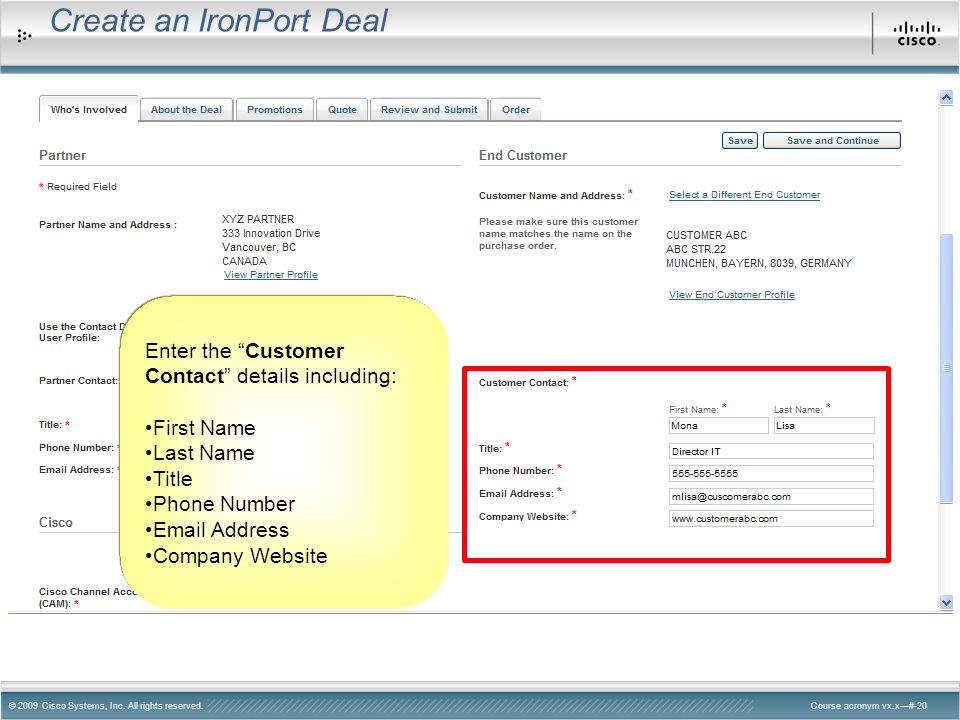
Task: Click the Save and Continue button
Action: pos(832,141)
